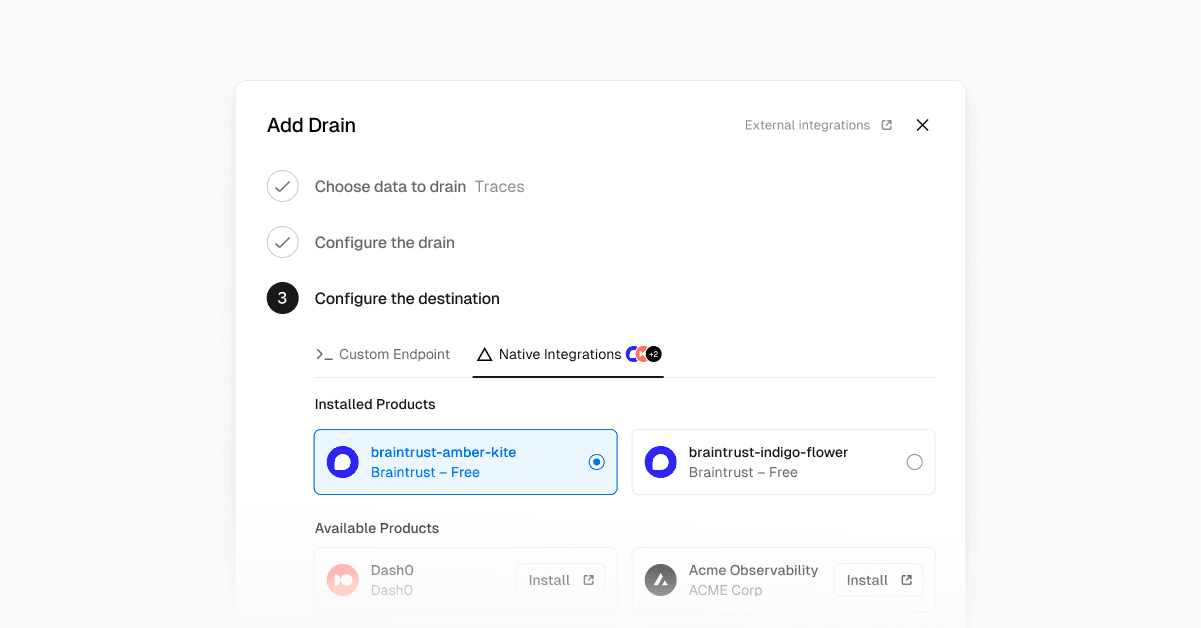Switch to the Native Integrations tab
Image resolution: width=1201 pixels, height=628 pixels.
559,354
